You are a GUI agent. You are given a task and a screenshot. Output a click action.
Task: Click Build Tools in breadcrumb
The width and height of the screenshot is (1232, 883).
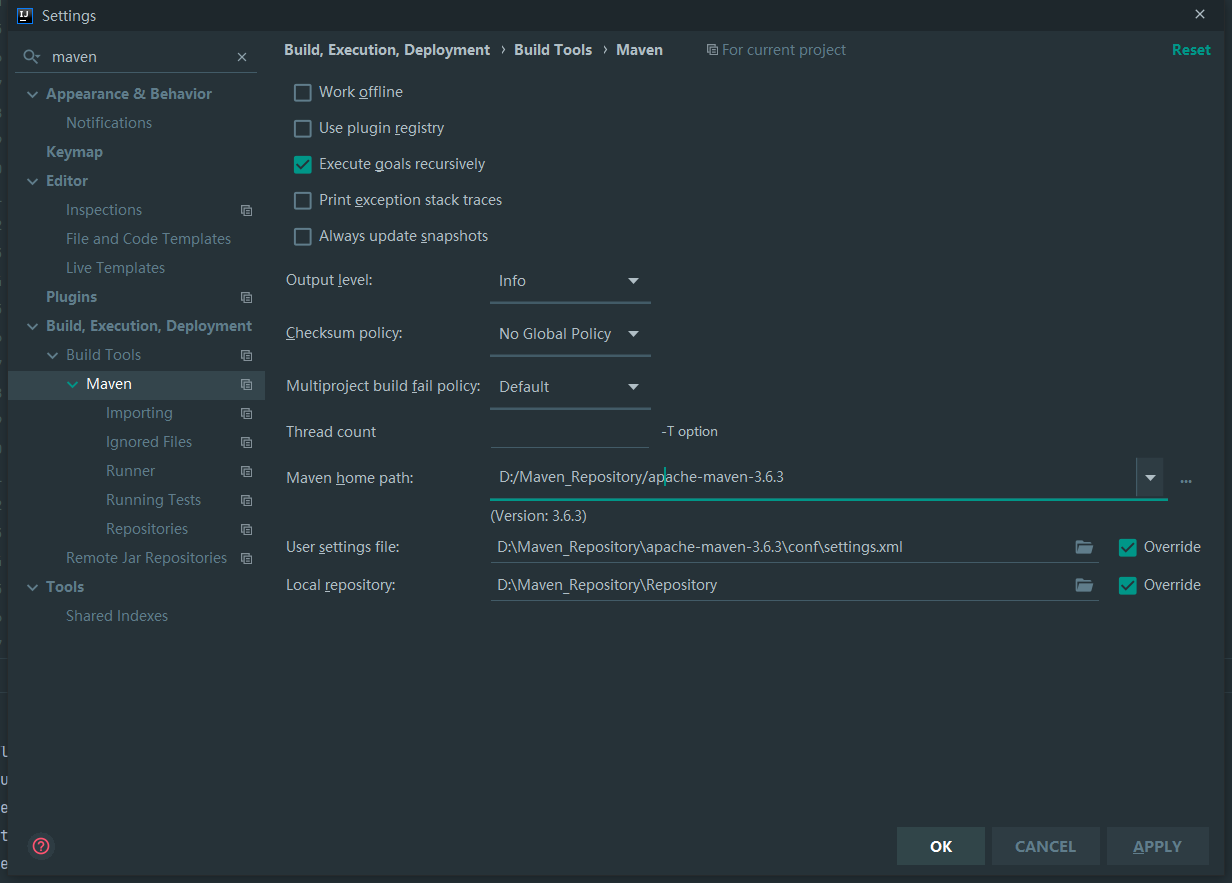pyautogui.click(x=553, y=50)
